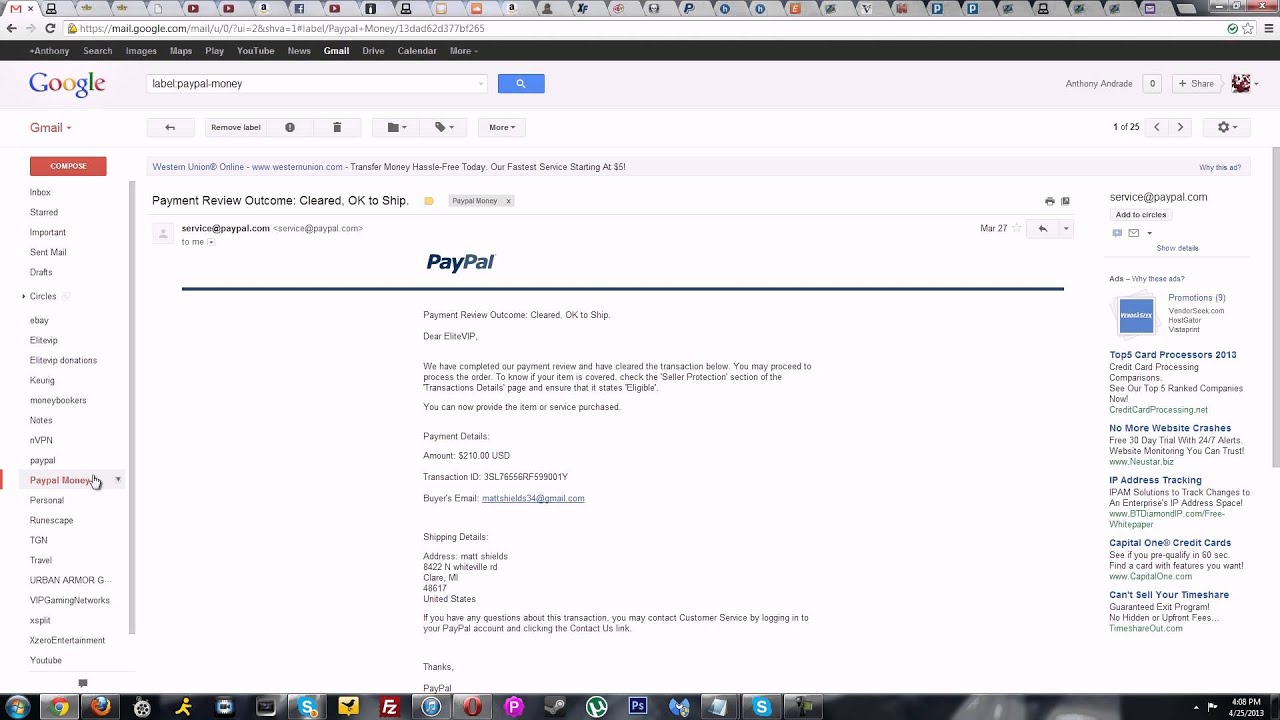The width and height of the screenshot is (1280, 720).
Task: Open the Paypal Money label options arrow
Action: pyautogui.click(x=118, y=480)
